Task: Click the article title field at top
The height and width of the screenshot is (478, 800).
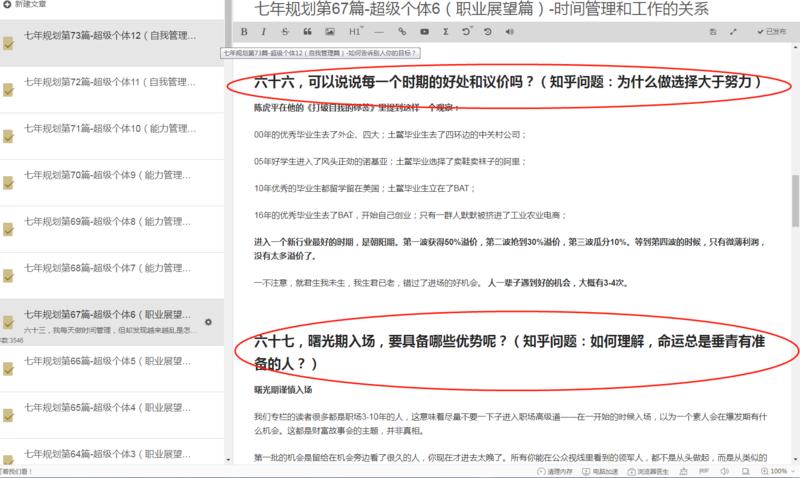Action: tap(515, 9)
